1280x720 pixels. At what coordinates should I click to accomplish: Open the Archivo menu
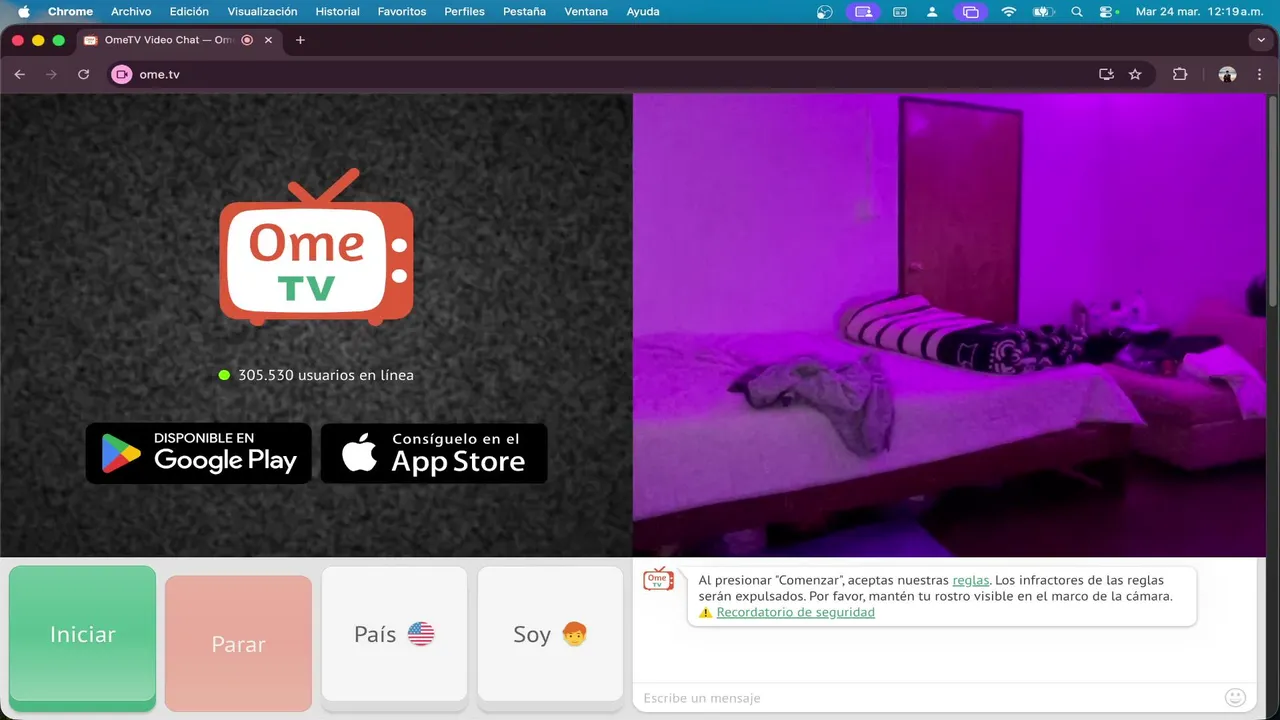(131, 12)
